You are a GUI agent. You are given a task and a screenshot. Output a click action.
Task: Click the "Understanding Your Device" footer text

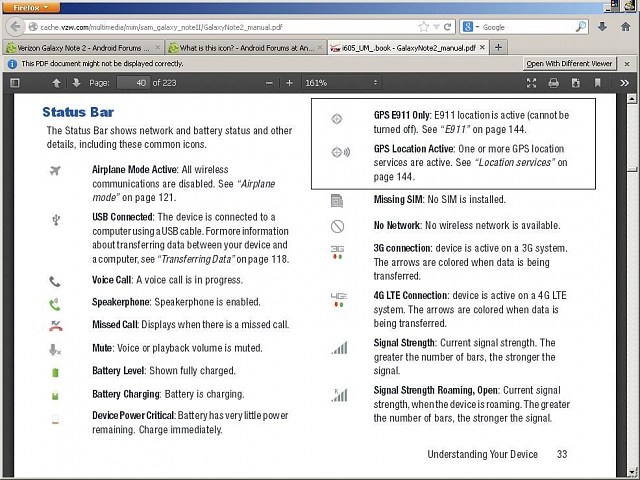[x=482, y=454]
